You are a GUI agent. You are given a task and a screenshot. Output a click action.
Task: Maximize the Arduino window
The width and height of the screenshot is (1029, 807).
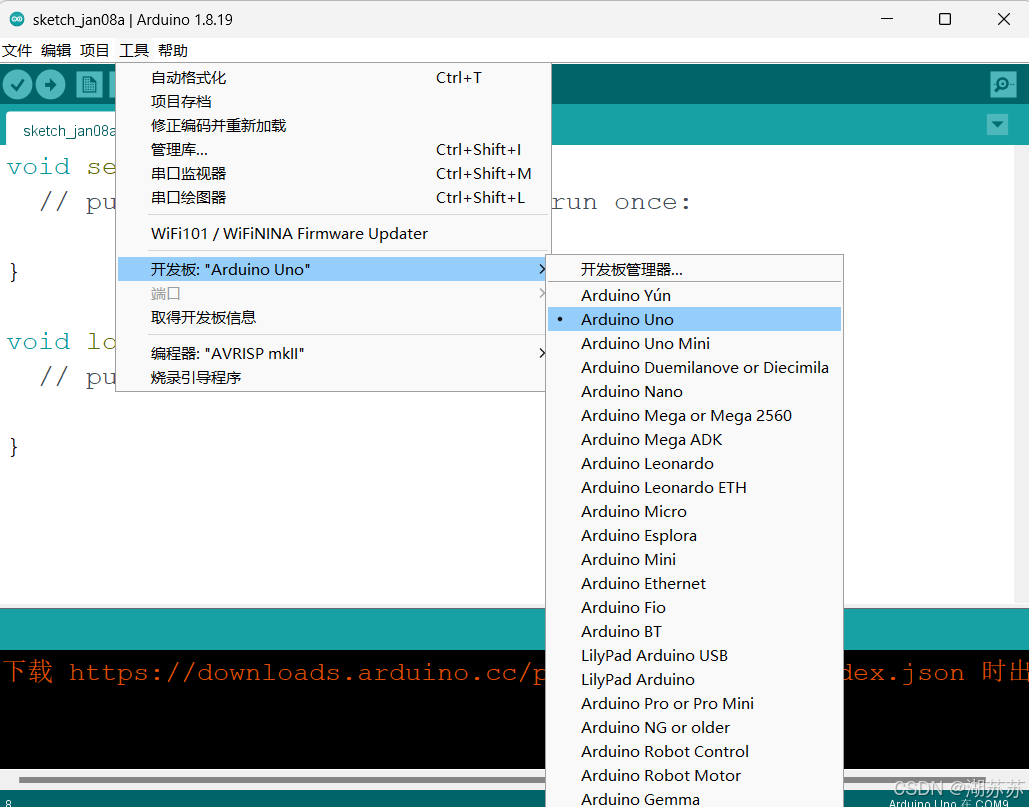[945, 19]
